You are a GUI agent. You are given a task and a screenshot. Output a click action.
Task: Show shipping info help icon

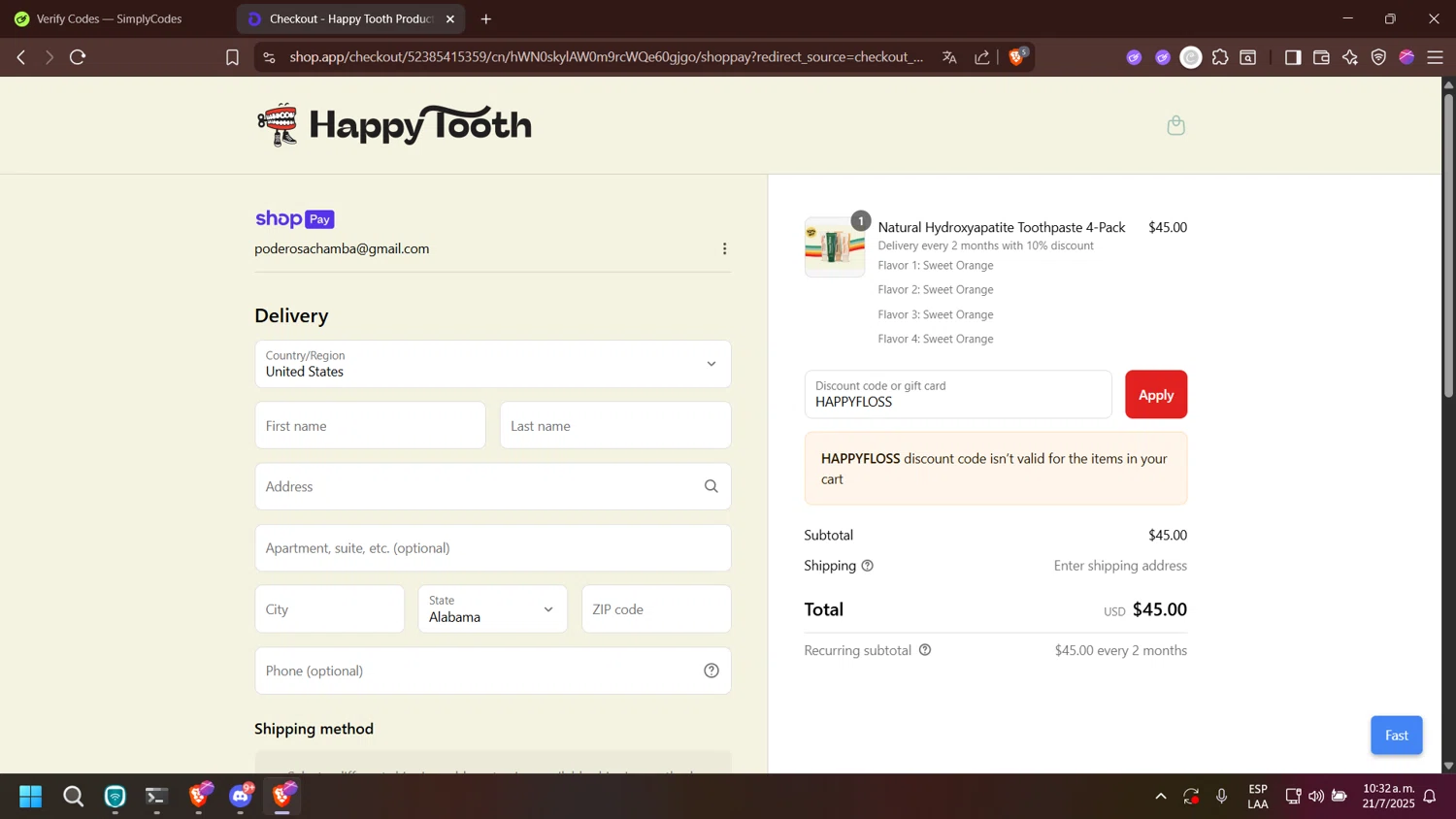(868, 566)
